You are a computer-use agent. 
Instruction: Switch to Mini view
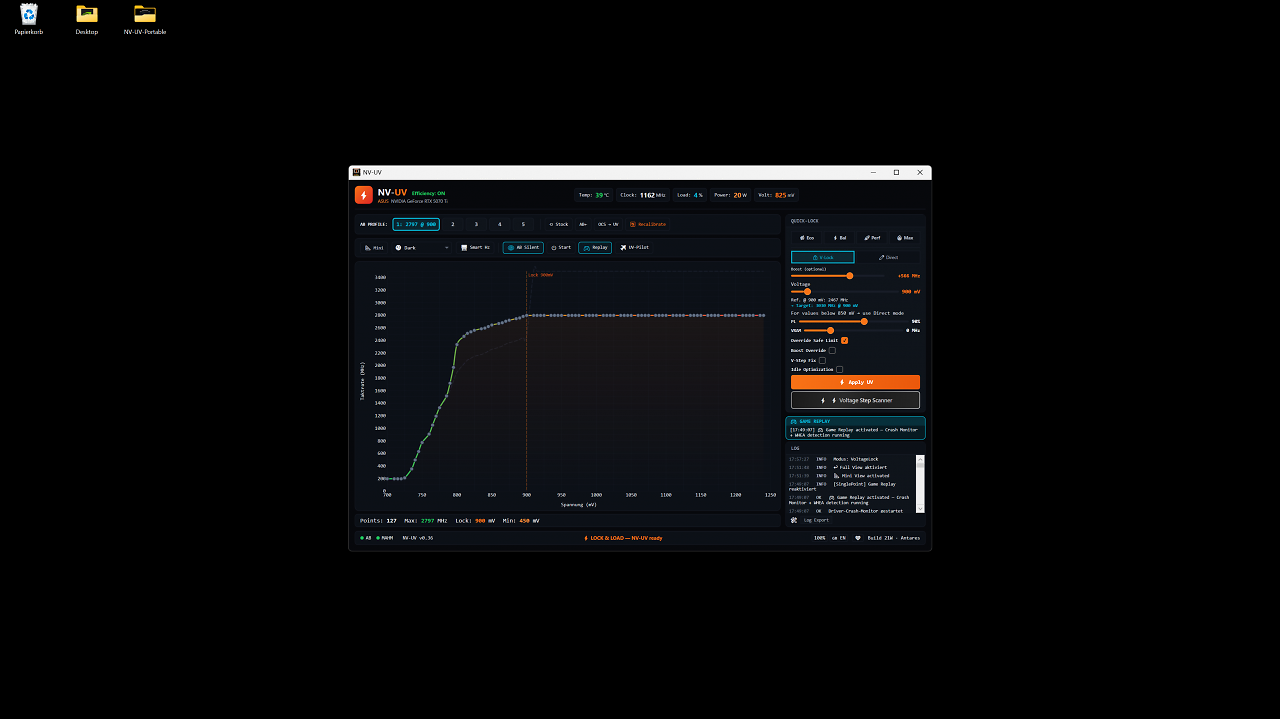(374, 247)
